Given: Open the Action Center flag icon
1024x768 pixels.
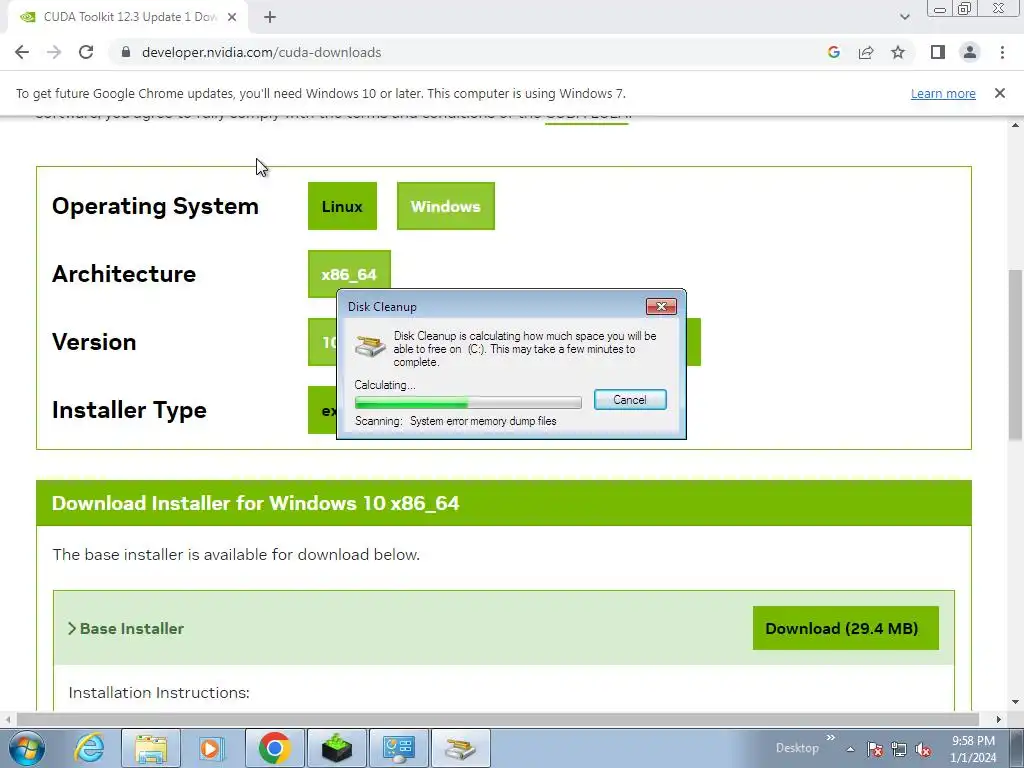Looking at the screenshot, I should tap(875, 750).
